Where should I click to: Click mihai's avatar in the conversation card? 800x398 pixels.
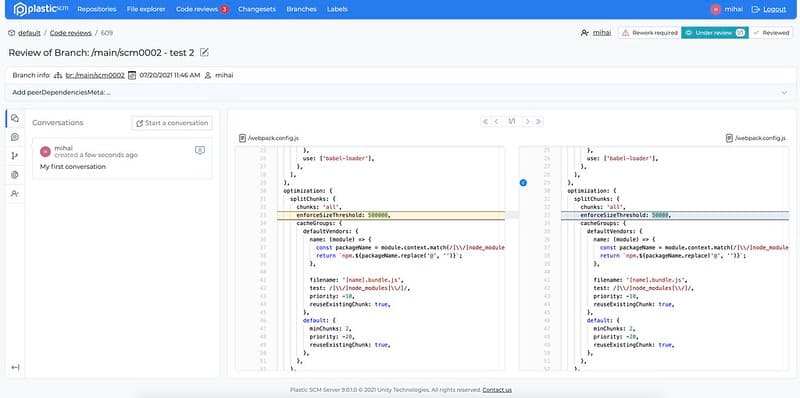[x=45, y=151]
